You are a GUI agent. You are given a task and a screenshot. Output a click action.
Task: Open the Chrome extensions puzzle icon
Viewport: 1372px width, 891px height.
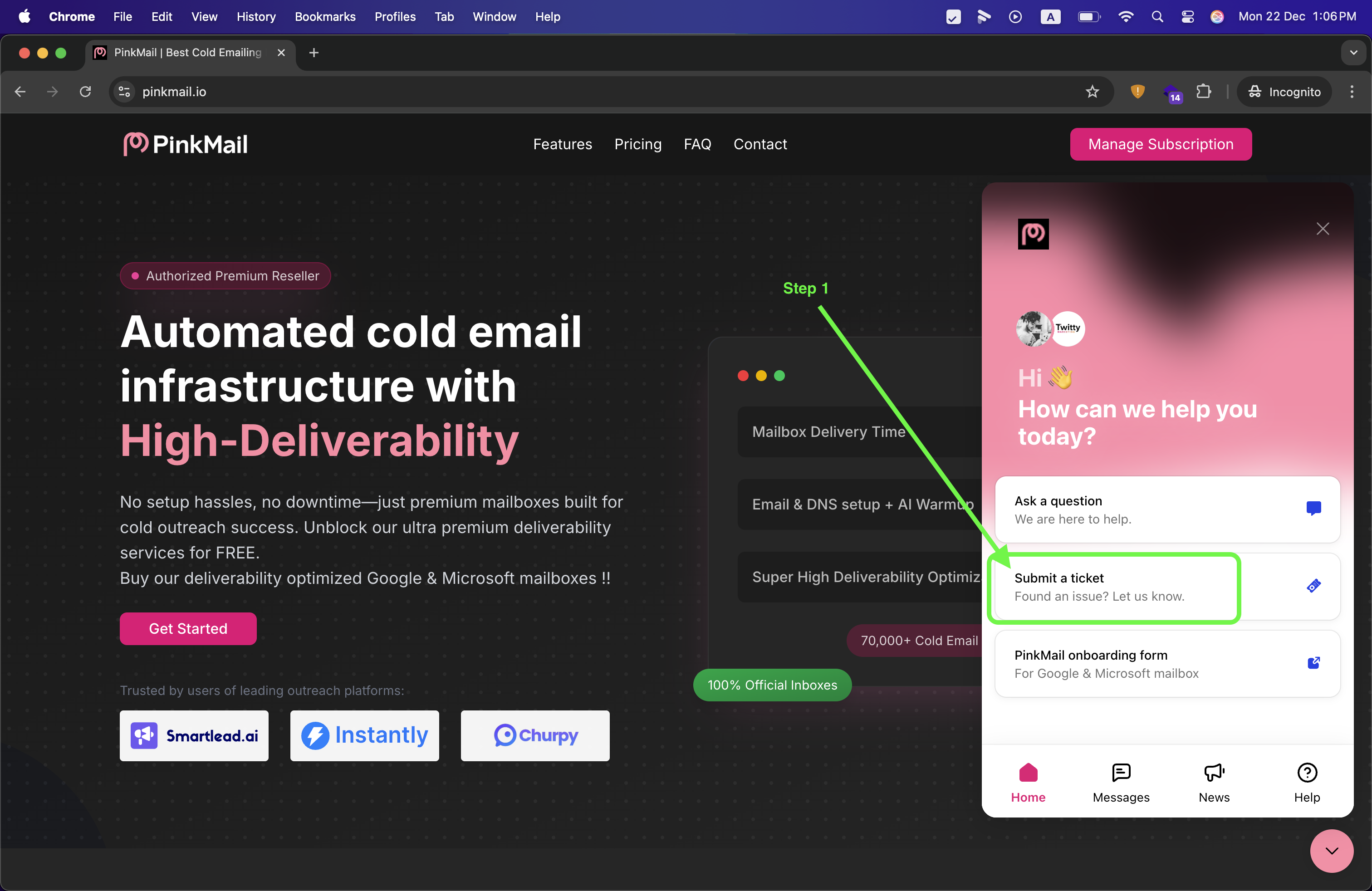(1203, 92)
